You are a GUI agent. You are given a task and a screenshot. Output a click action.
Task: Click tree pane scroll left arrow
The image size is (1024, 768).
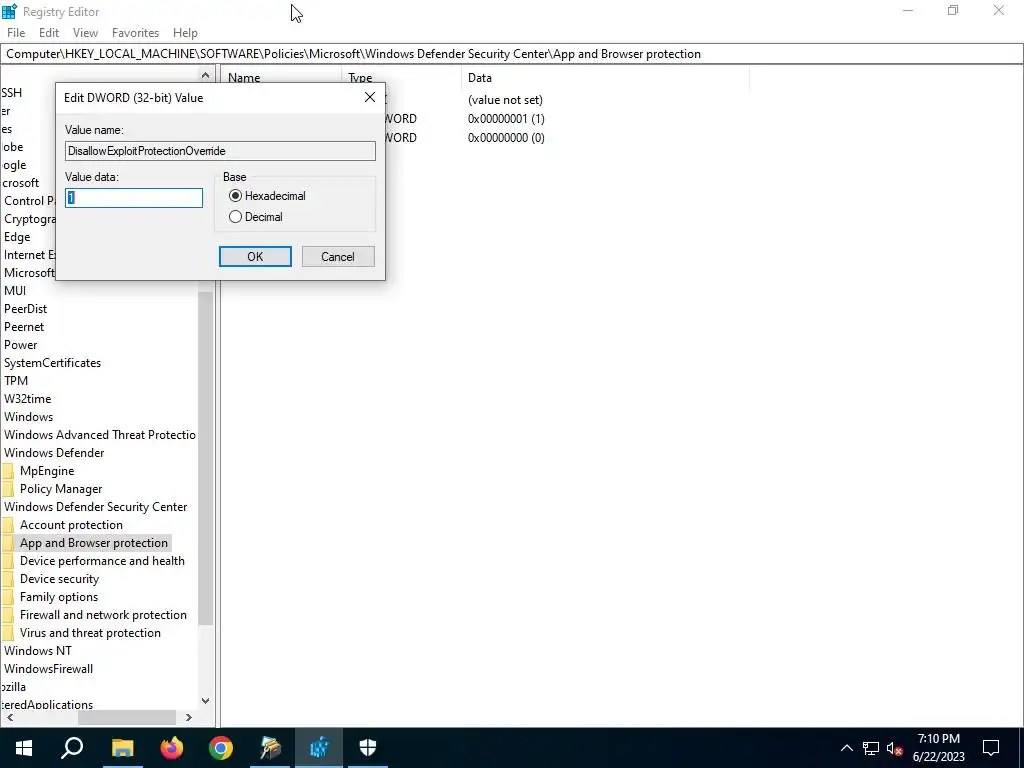click(x=9, y=717)
